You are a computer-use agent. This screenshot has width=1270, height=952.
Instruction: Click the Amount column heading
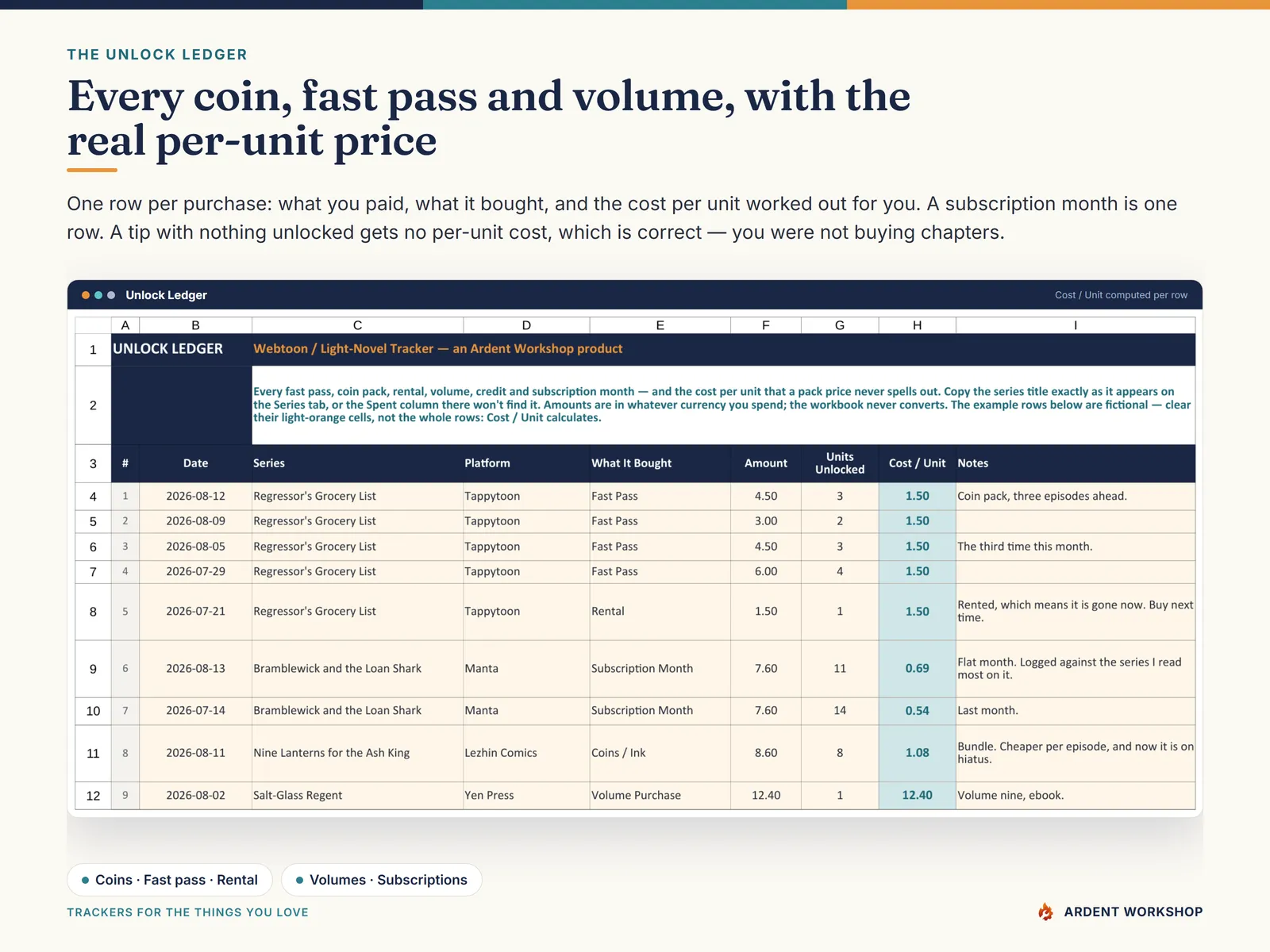[766, 463]
